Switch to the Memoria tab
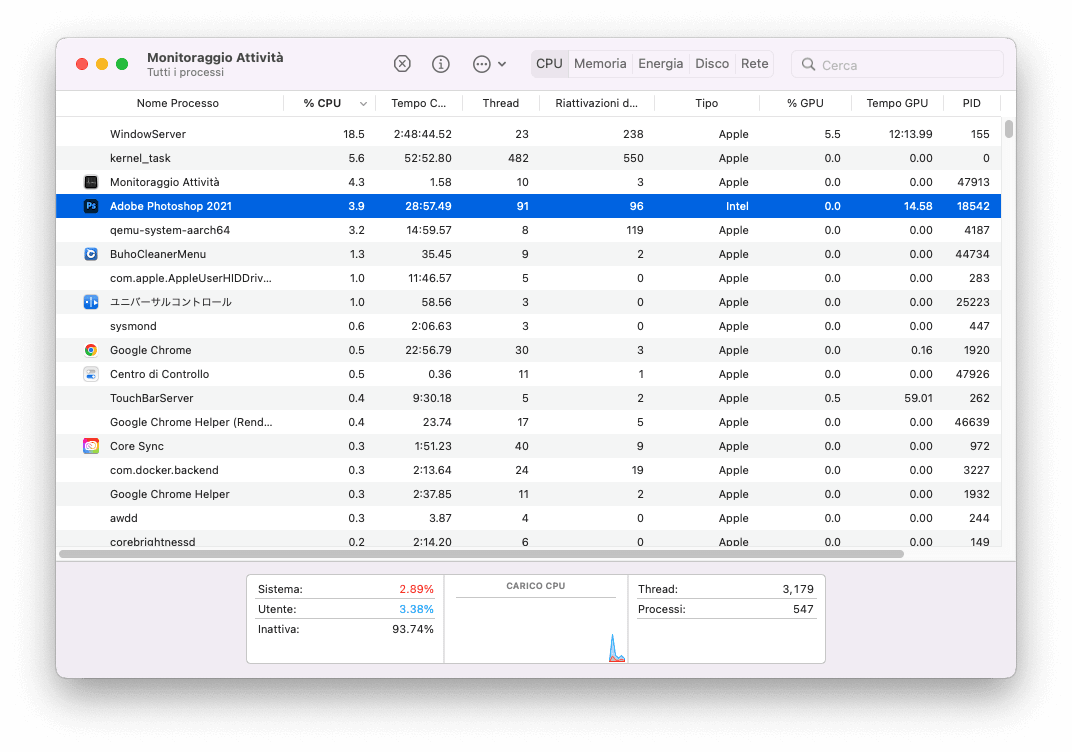1072x752 pixels. pos(600,64)
